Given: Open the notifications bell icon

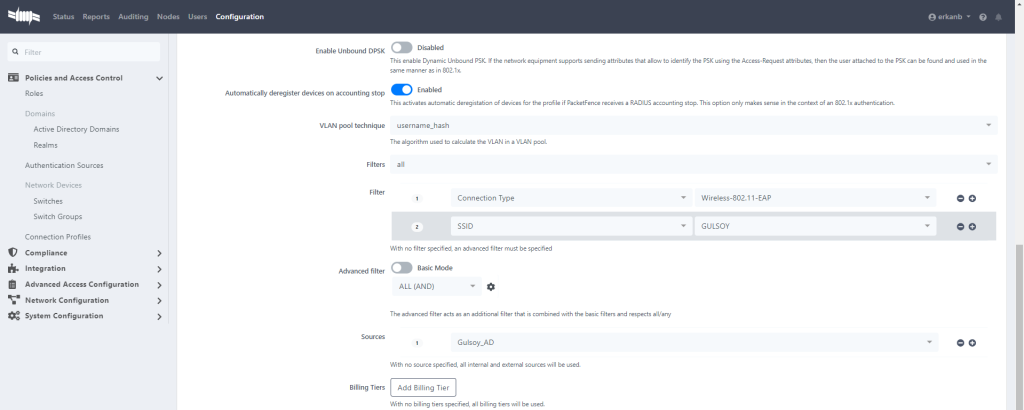Looking at the screenshot, I should [997, 17].
